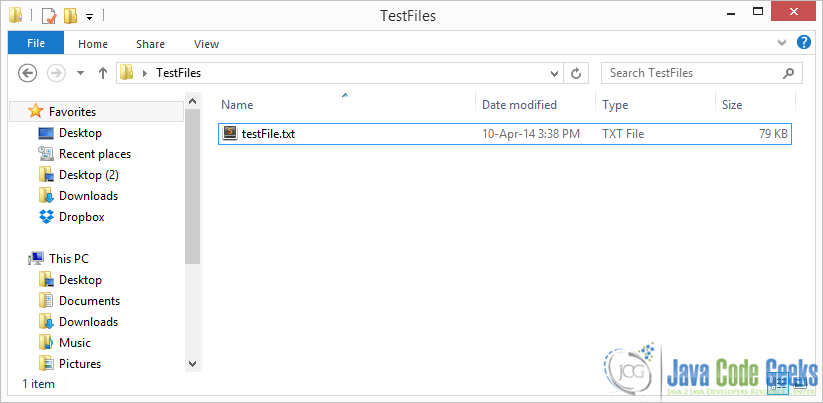Switch to the Home ribbon tab
Screen dimensions: 823x403
point(93,44)
